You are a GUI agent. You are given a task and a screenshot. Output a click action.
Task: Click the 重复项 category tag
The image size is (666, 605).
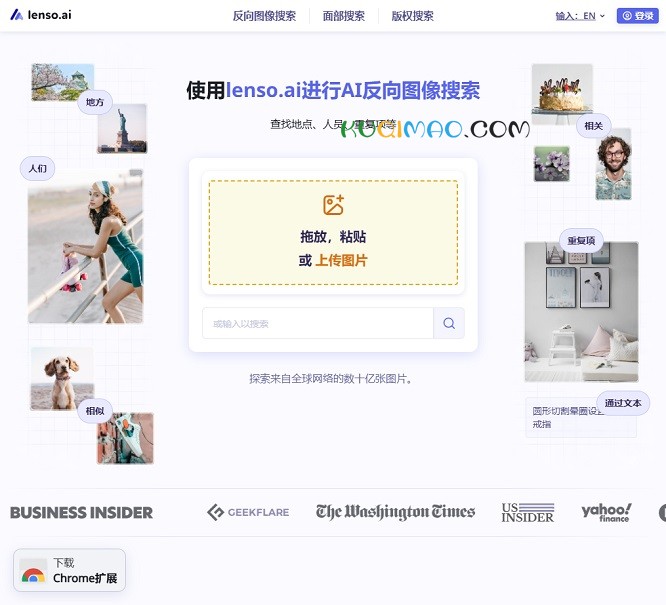(x=581, y=240)
